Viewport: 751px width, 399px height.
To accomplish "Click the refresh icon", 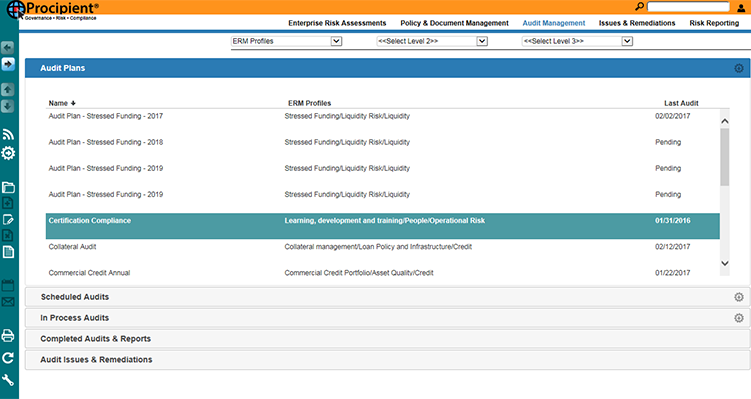I will coord(8,358).
